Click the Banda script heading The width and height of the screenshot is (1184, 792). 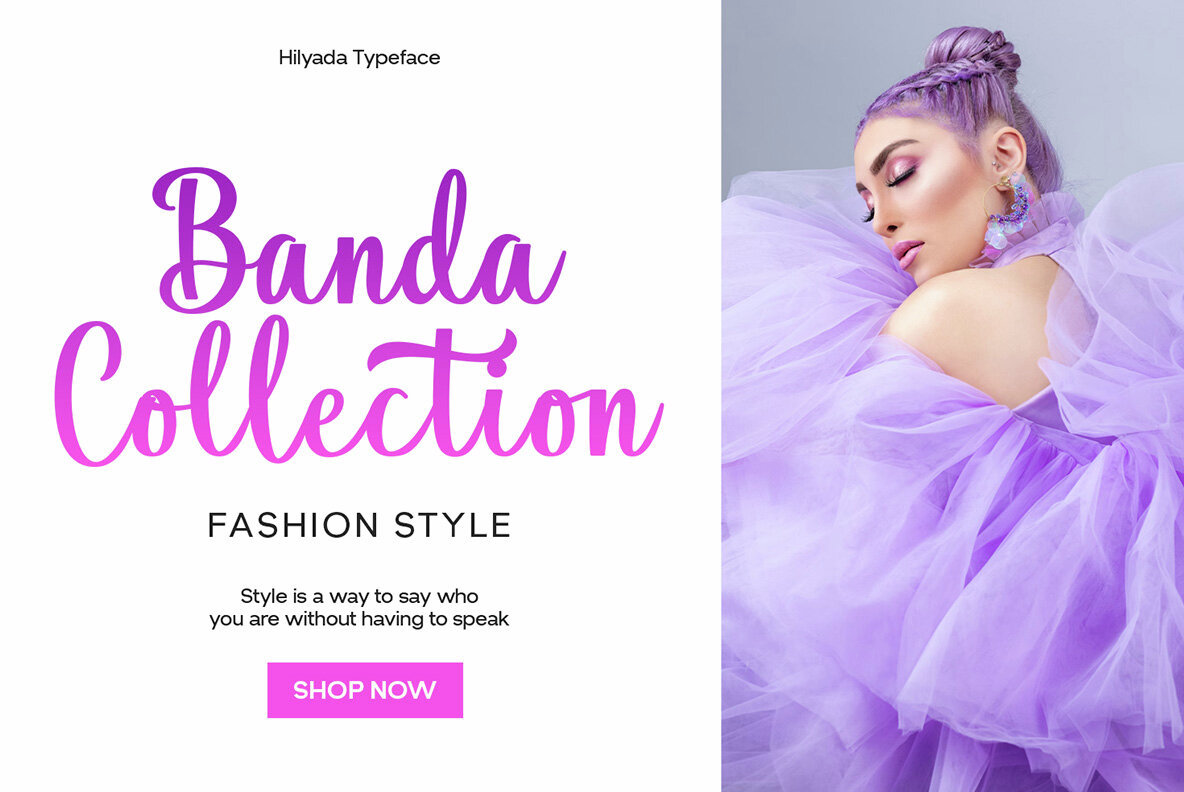click(359, 238)
